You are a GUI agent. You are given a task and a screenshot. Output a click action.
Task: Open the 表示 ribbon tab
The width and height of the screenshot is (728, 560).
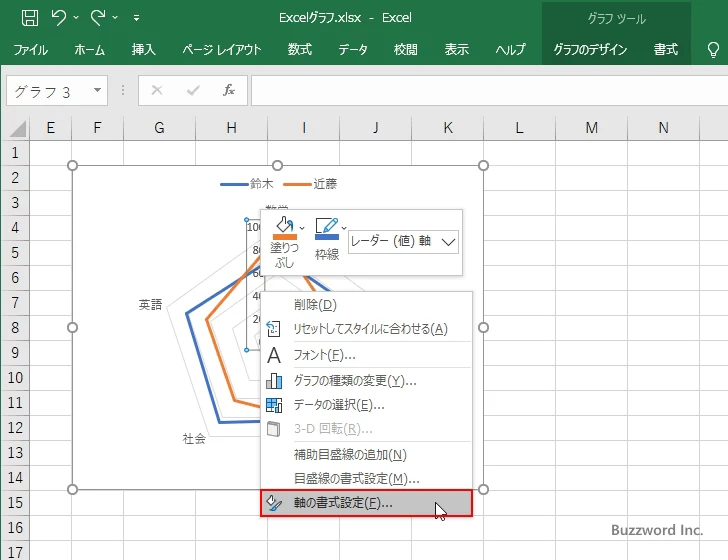tap(456, 50)
